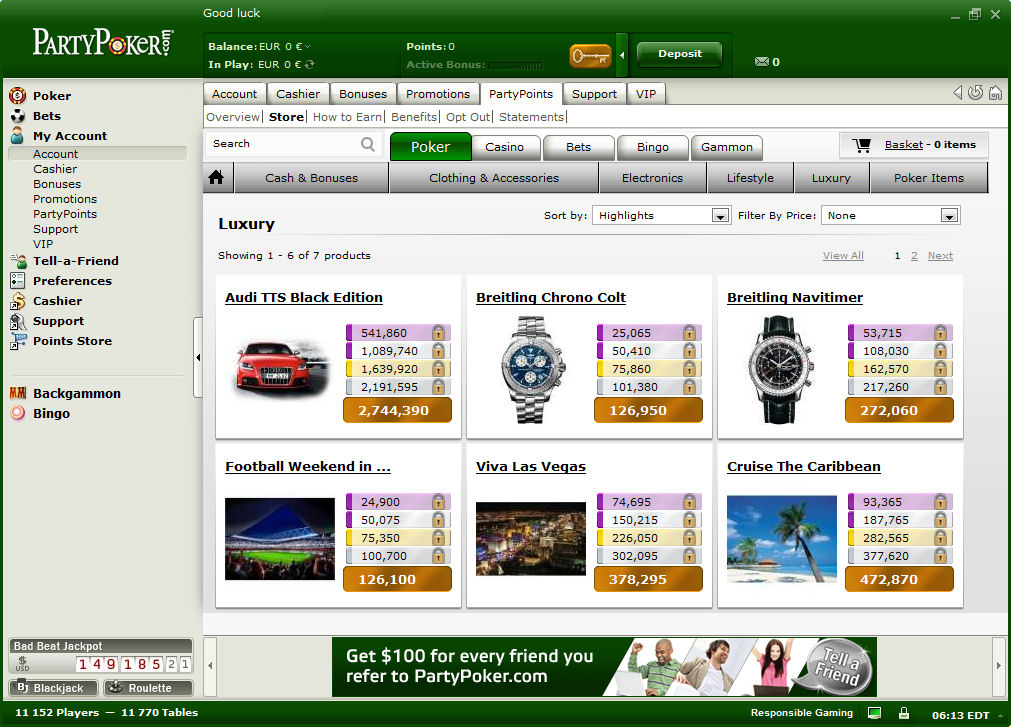The height and width of the screenshot is (727, 1011).
Task: Switch to the Cashier tab
Action: [298, 94]
